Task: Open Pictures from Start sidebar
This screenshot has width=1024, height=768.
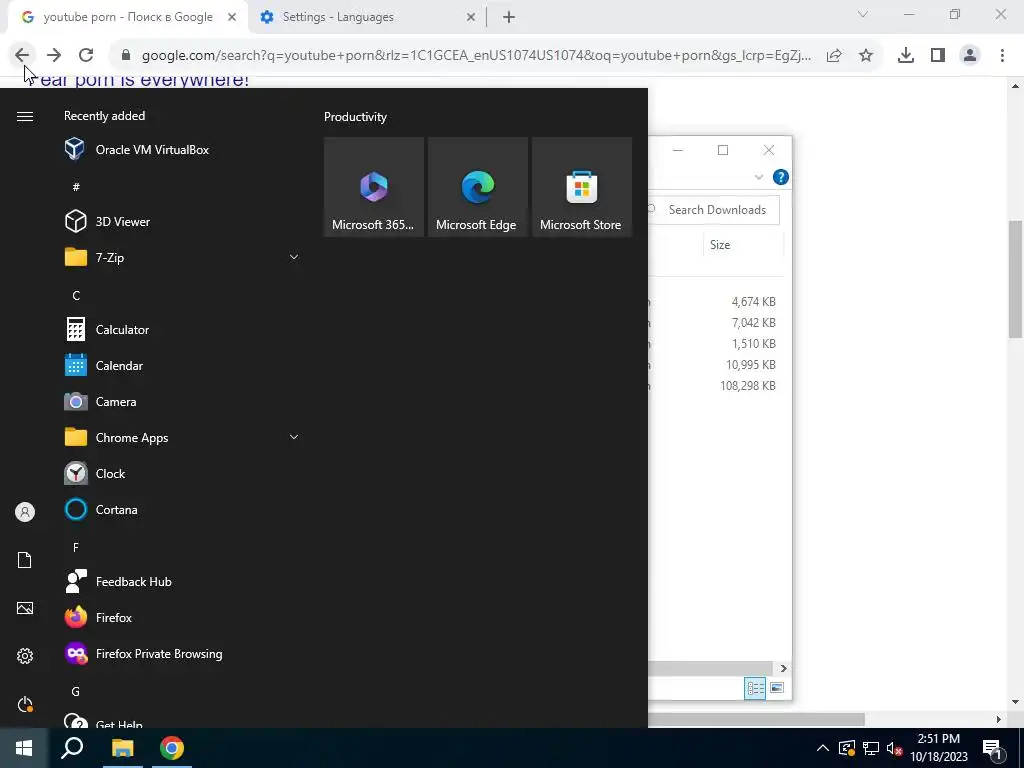Action: tap(25, 608)
